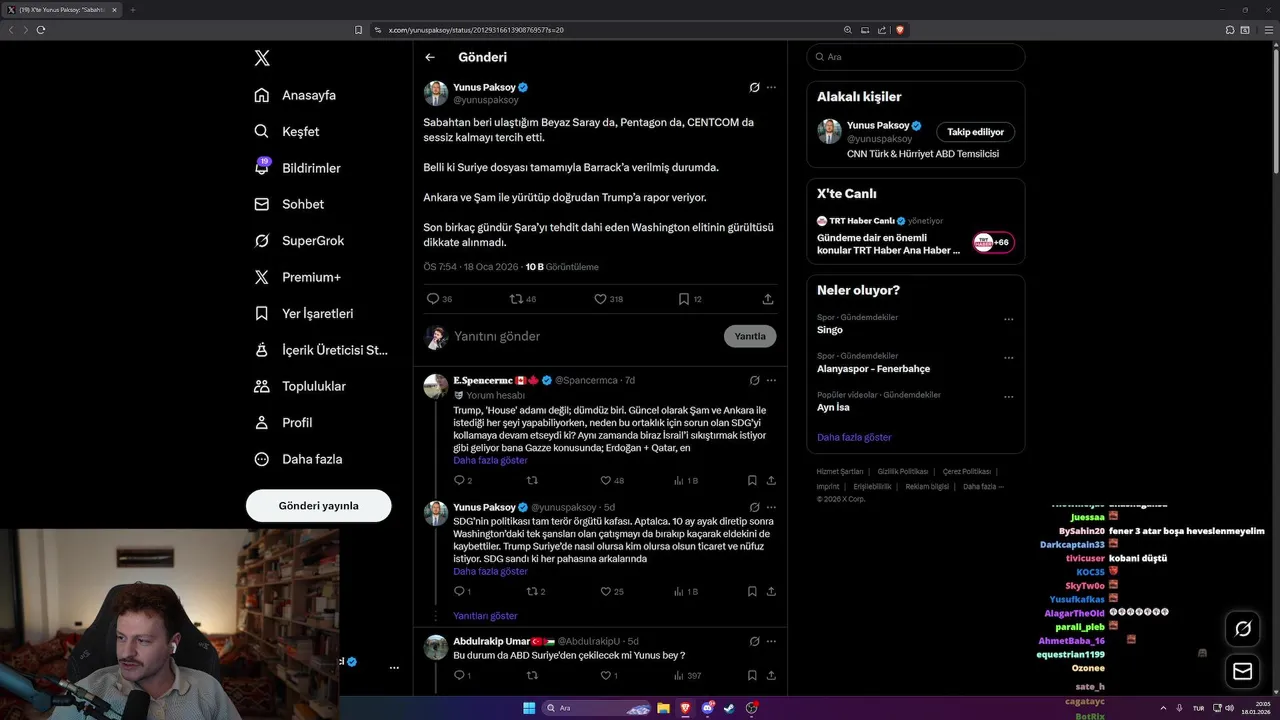
Task: Open more options on main post
Action: [x=771, y=87]
